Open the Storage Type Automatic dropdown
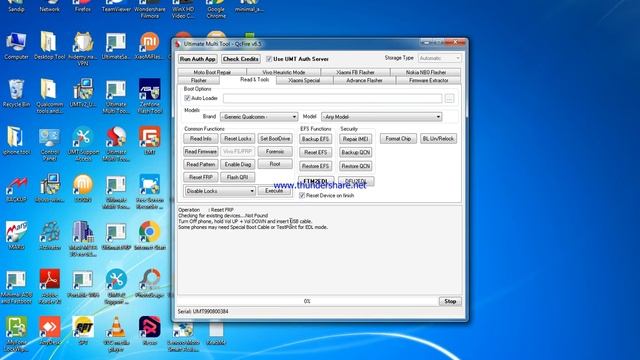This screenshot has height=360, width=640. tap(439, 58)
